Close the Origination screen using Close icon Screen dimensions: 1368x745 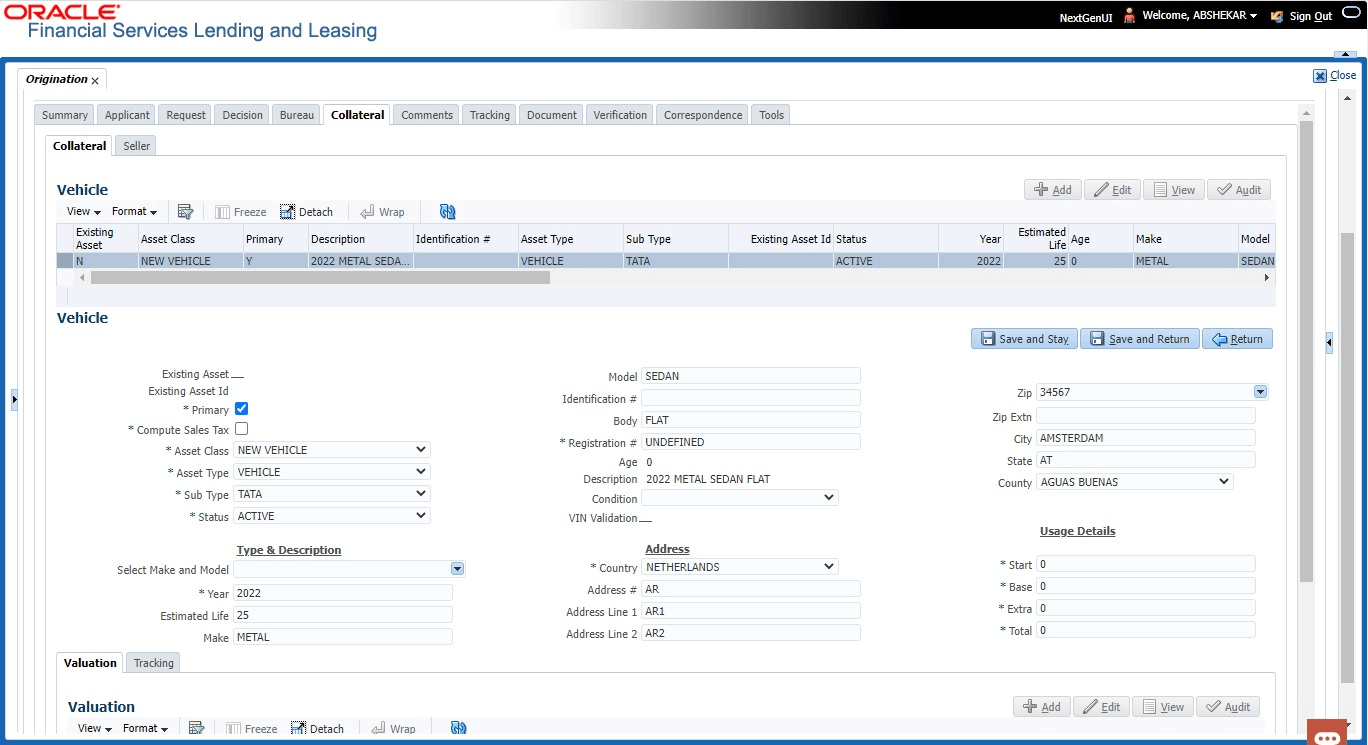[1320, 76]
